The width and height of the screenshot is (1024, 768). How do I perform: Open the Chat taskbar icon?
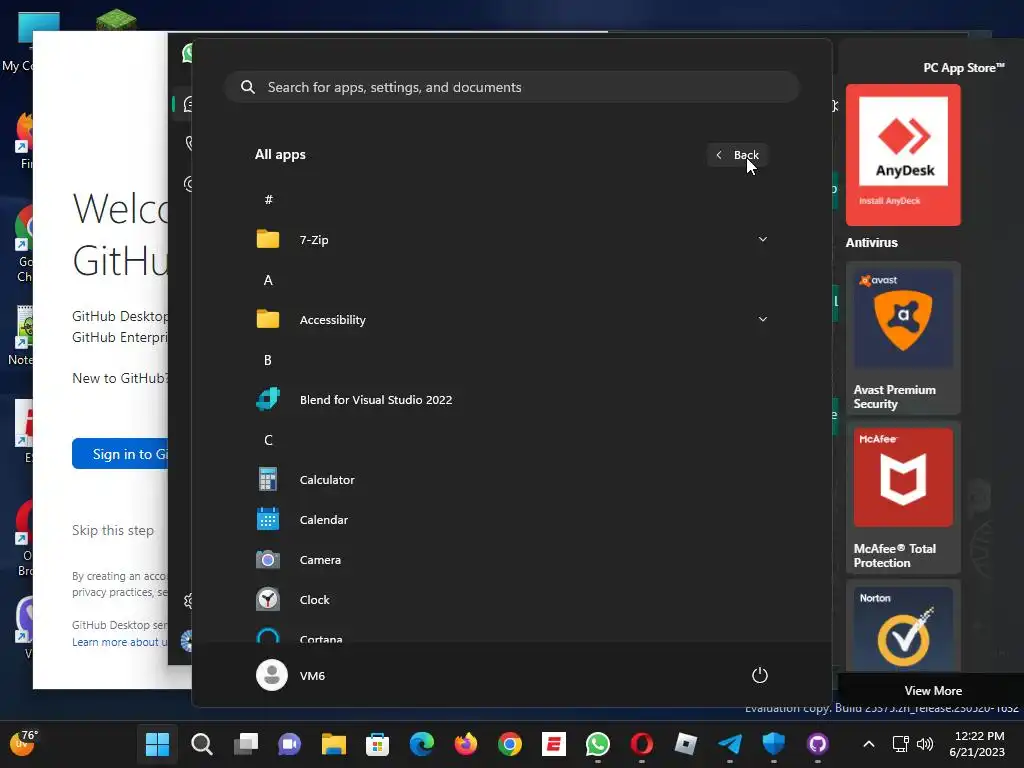tap(289, 744)
